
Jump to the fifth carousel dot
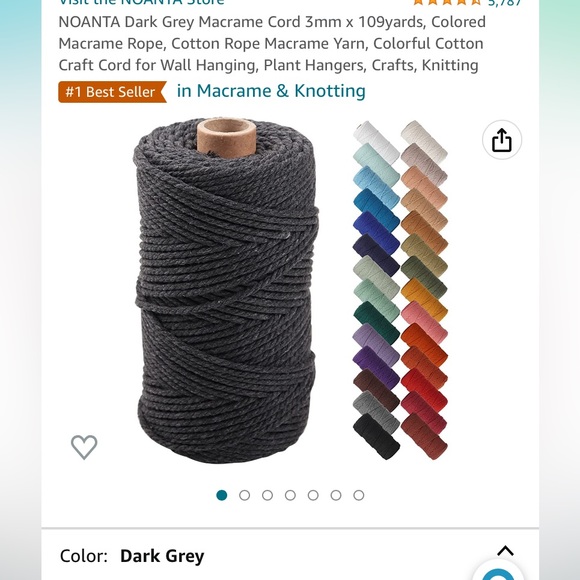click(x=313, y=495)
